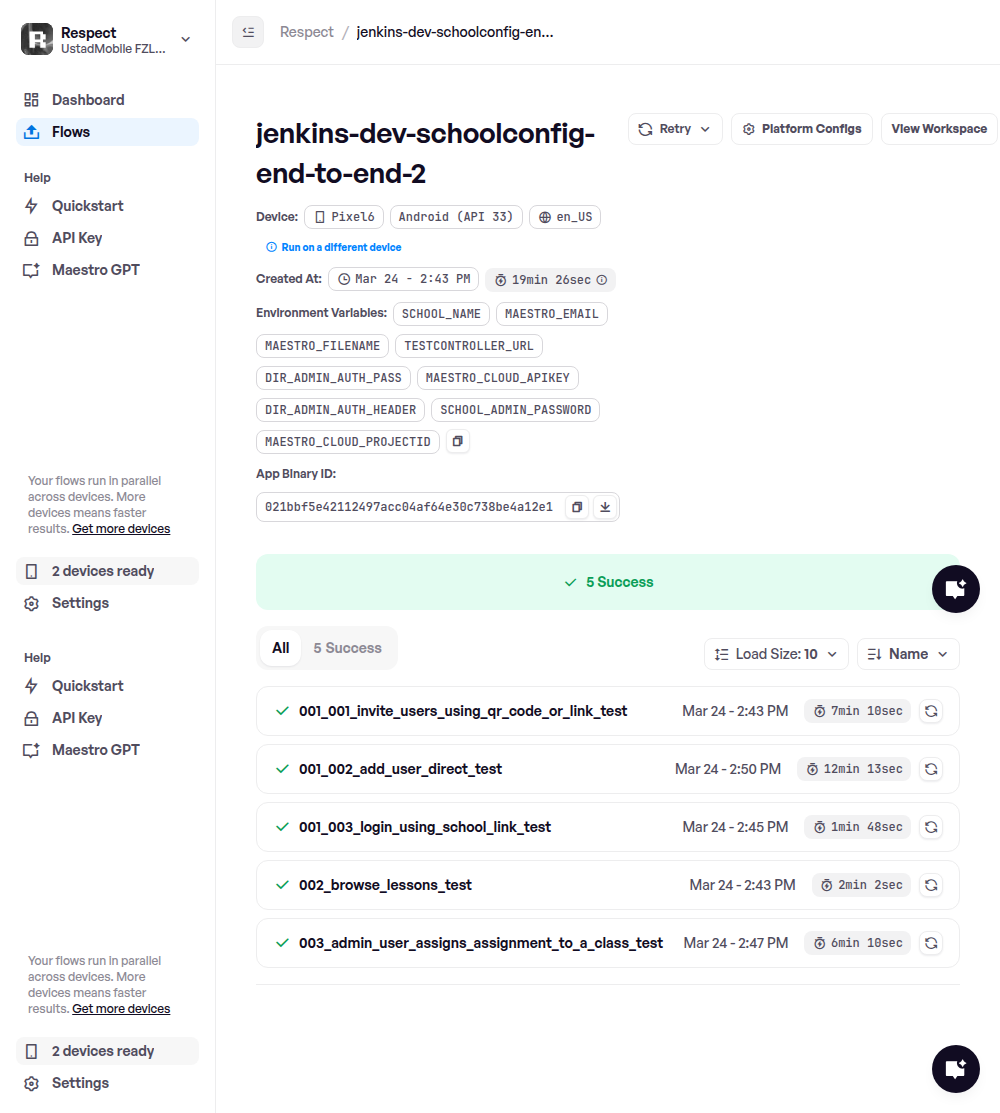This screenshot has height=1113, width=1000.
Task: Click the View Workspace button
Action: tap(938, 129)
